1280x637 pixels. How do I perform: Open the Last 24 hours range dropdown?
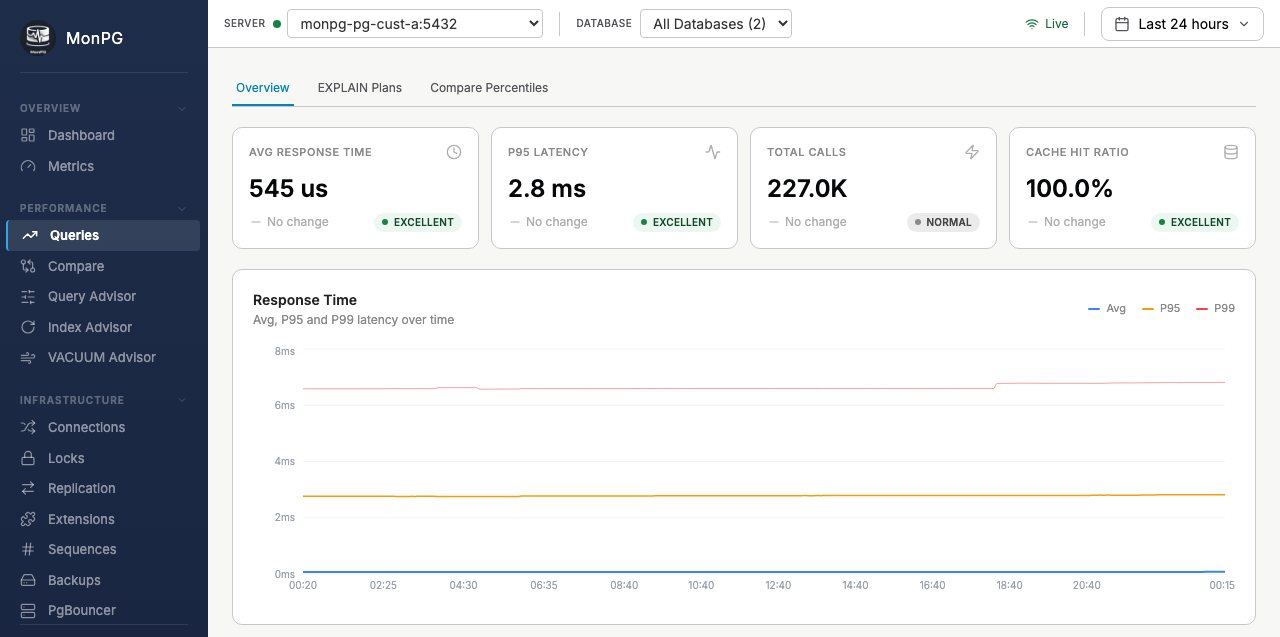(x=1182, y=24)
